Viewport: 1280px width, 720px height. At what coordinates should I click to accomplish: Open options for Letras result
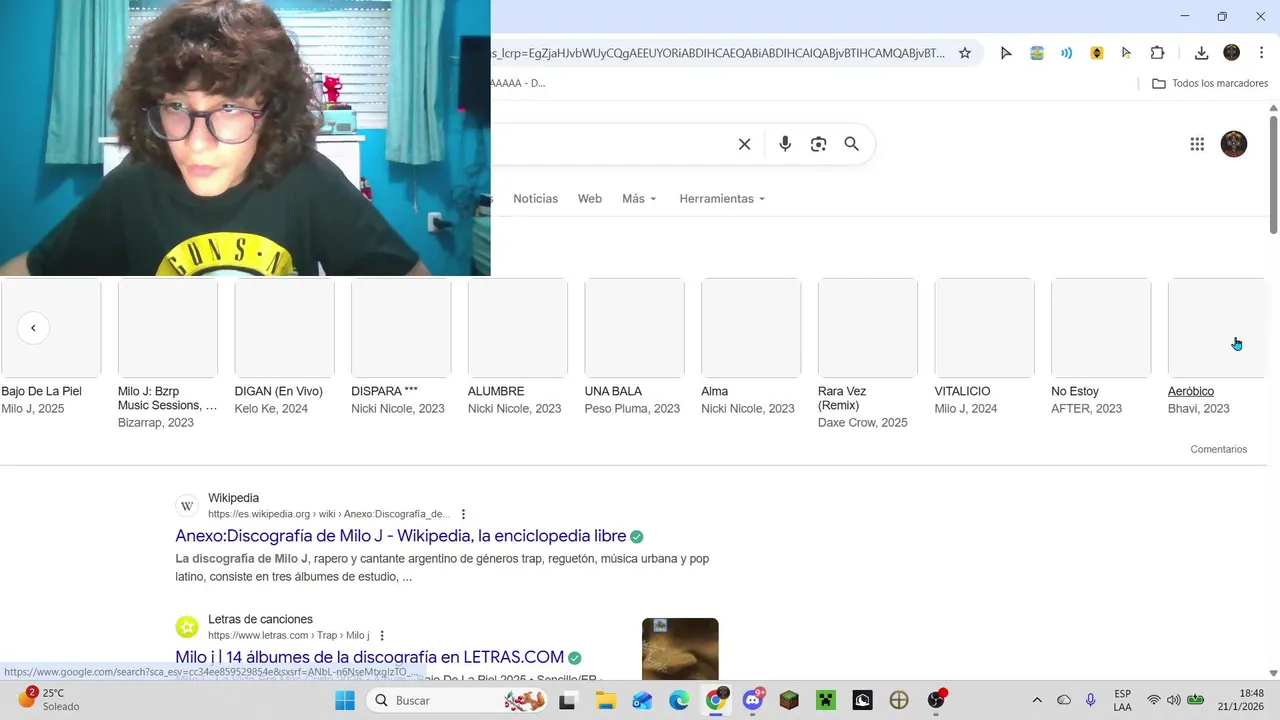point(382,635)
